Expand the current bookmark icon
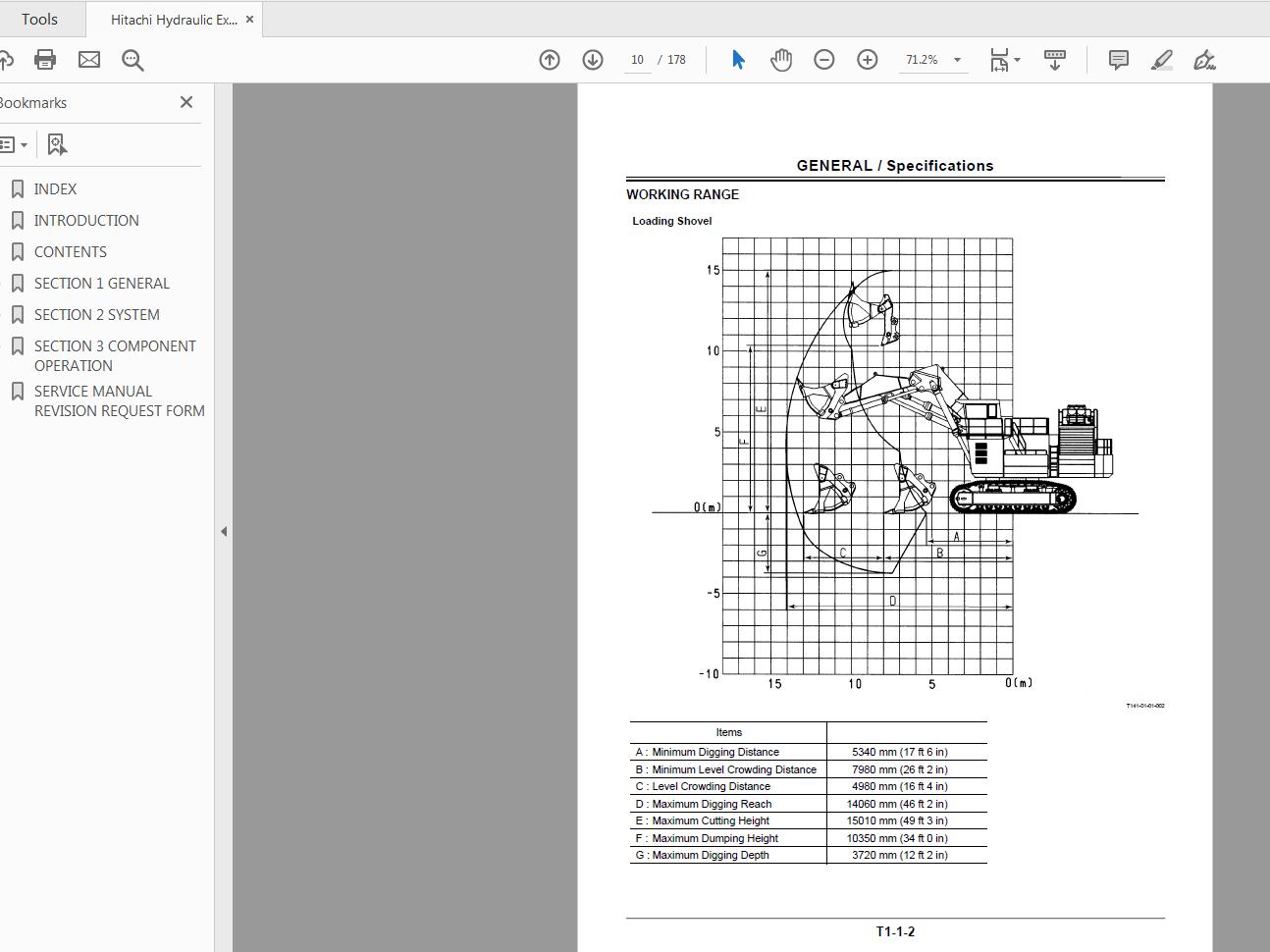 point(57,143)
